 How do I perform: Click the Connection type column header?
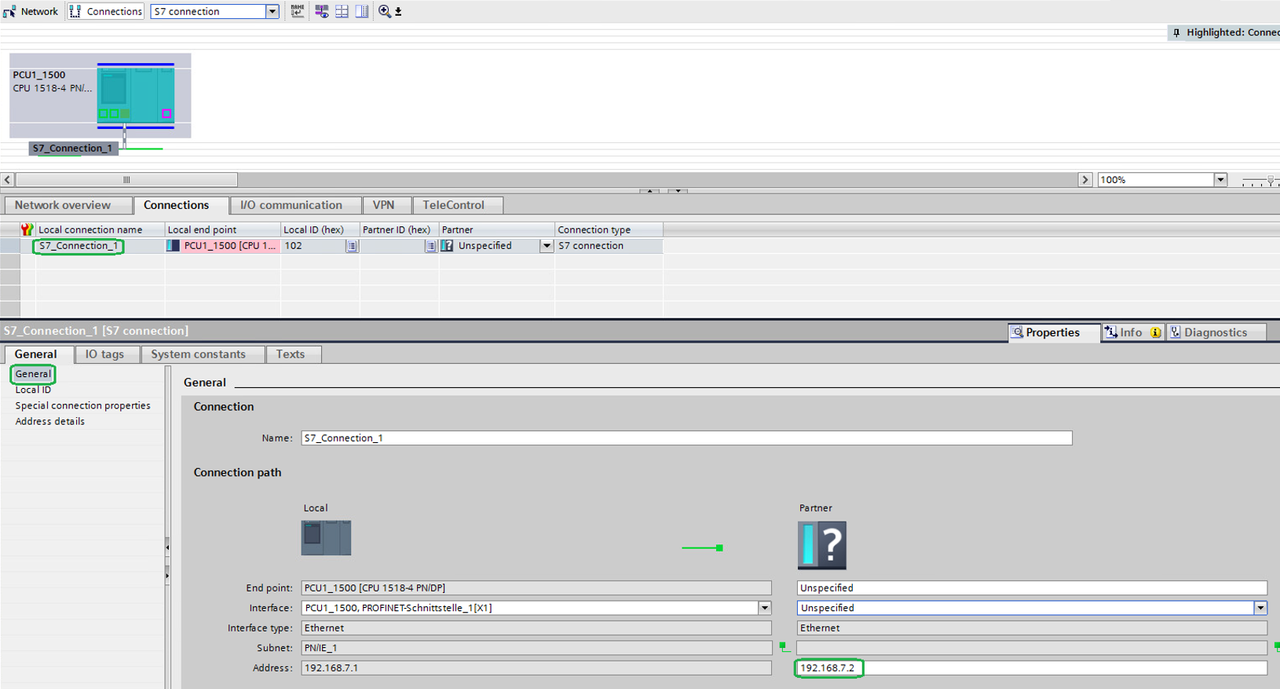tap(608, 230)
